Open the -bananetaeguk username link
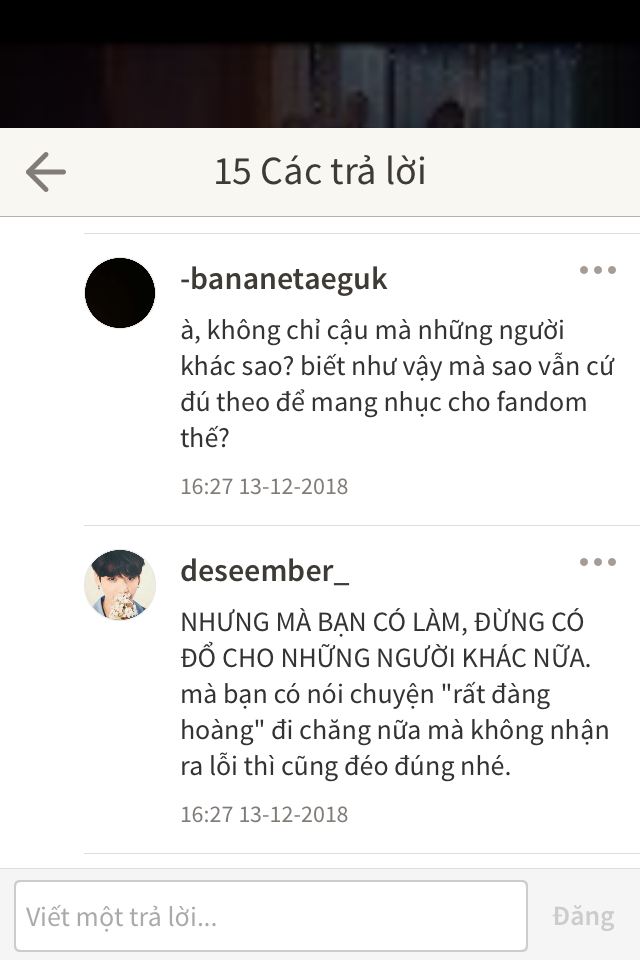 click(284, 279)
